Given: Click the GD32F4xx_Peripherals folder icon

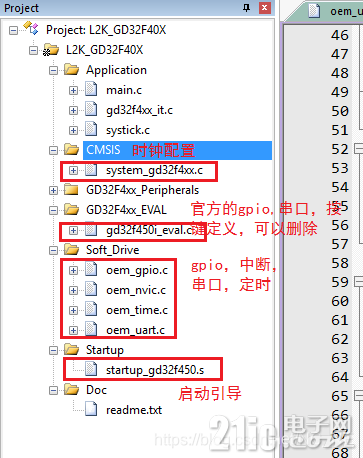Looking at the screenshot, I should [x=71, y=190].
